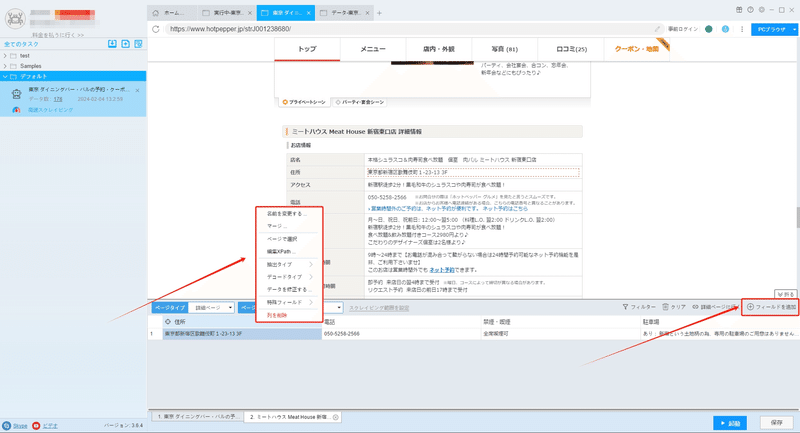Screen dimensions: 800x433
Task: Close the データ-東京 tab
Action: [x=367, y=13]
